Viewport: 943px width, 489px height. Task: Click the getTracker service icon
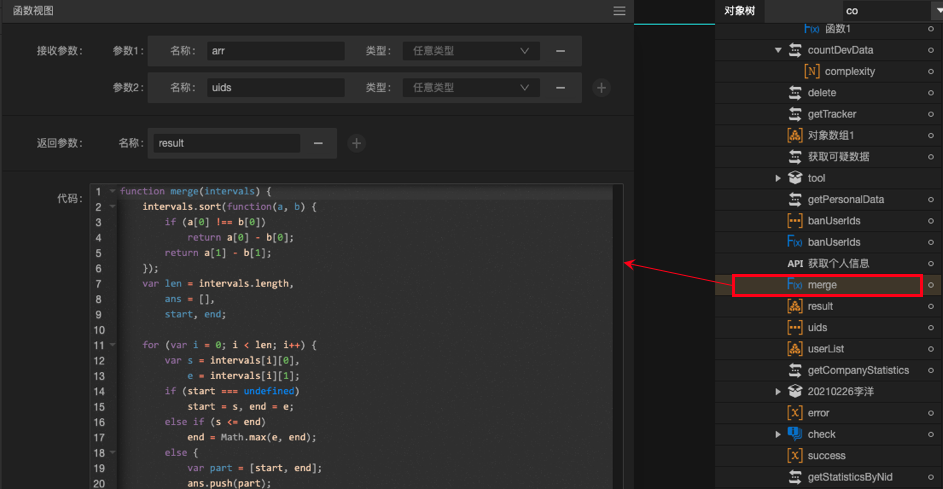795,114
